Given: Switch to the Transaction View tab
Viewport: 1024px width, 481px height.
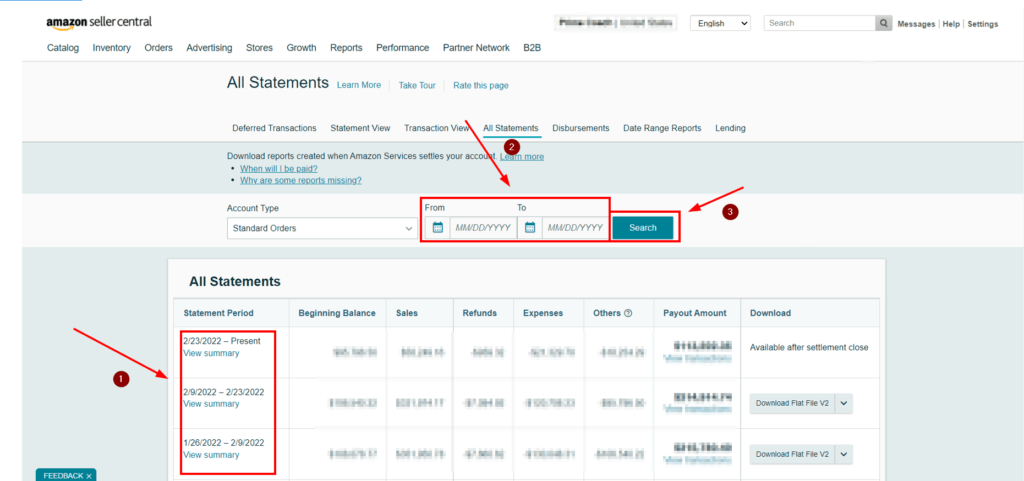Looking at the screenshot, I should click(437, 128).
